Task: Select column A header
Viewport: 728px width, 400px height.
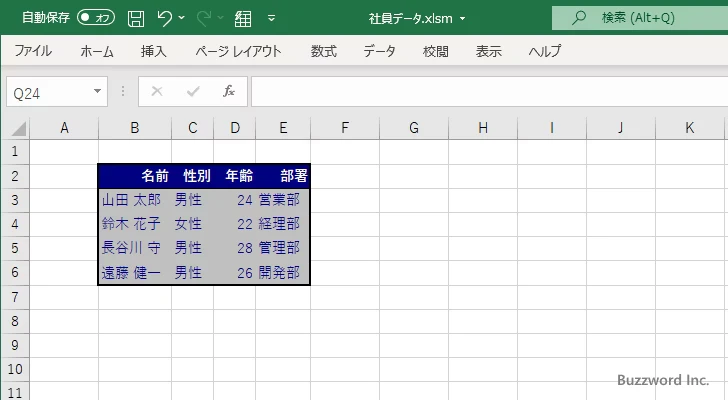Action: pyautogui.click(x=64, y=128)
